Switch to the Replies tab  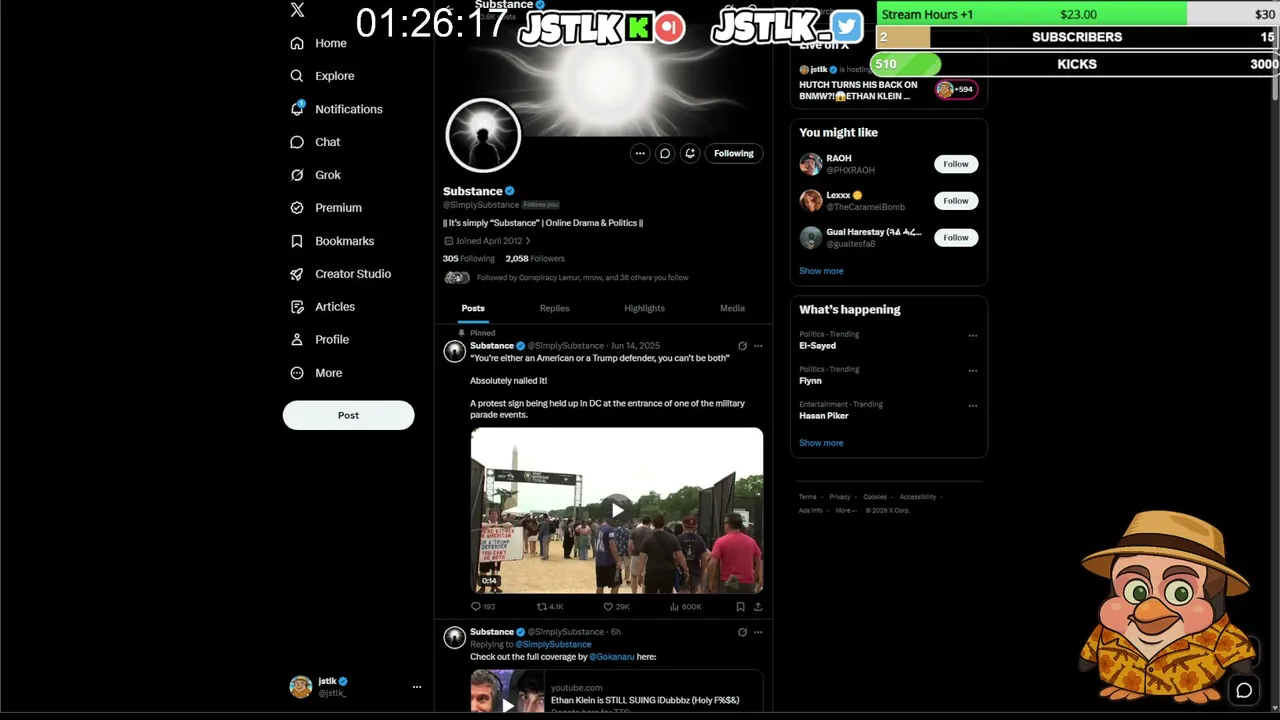pos(554,308)
